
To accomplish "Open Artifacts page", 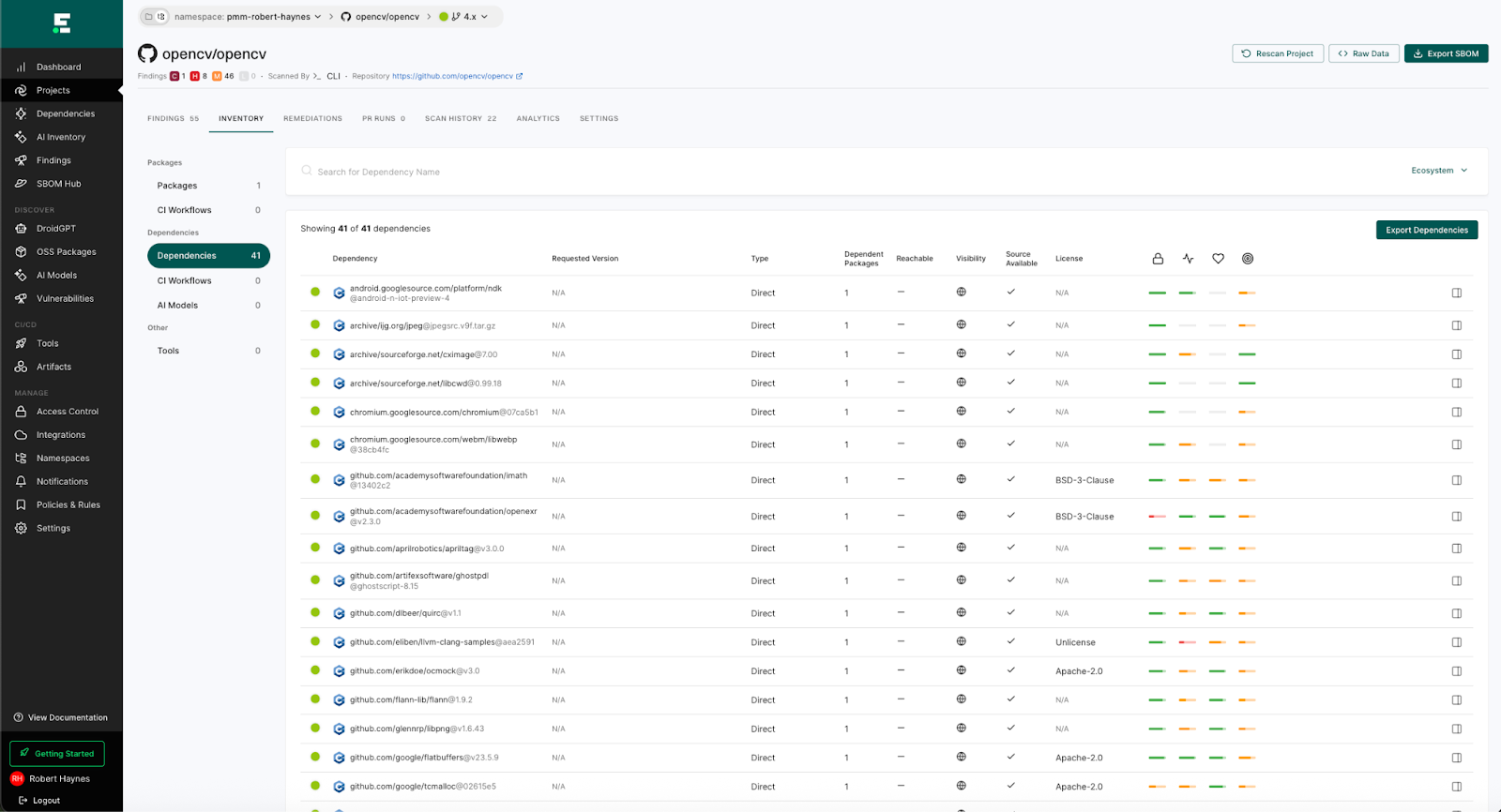I will [53, 368].
